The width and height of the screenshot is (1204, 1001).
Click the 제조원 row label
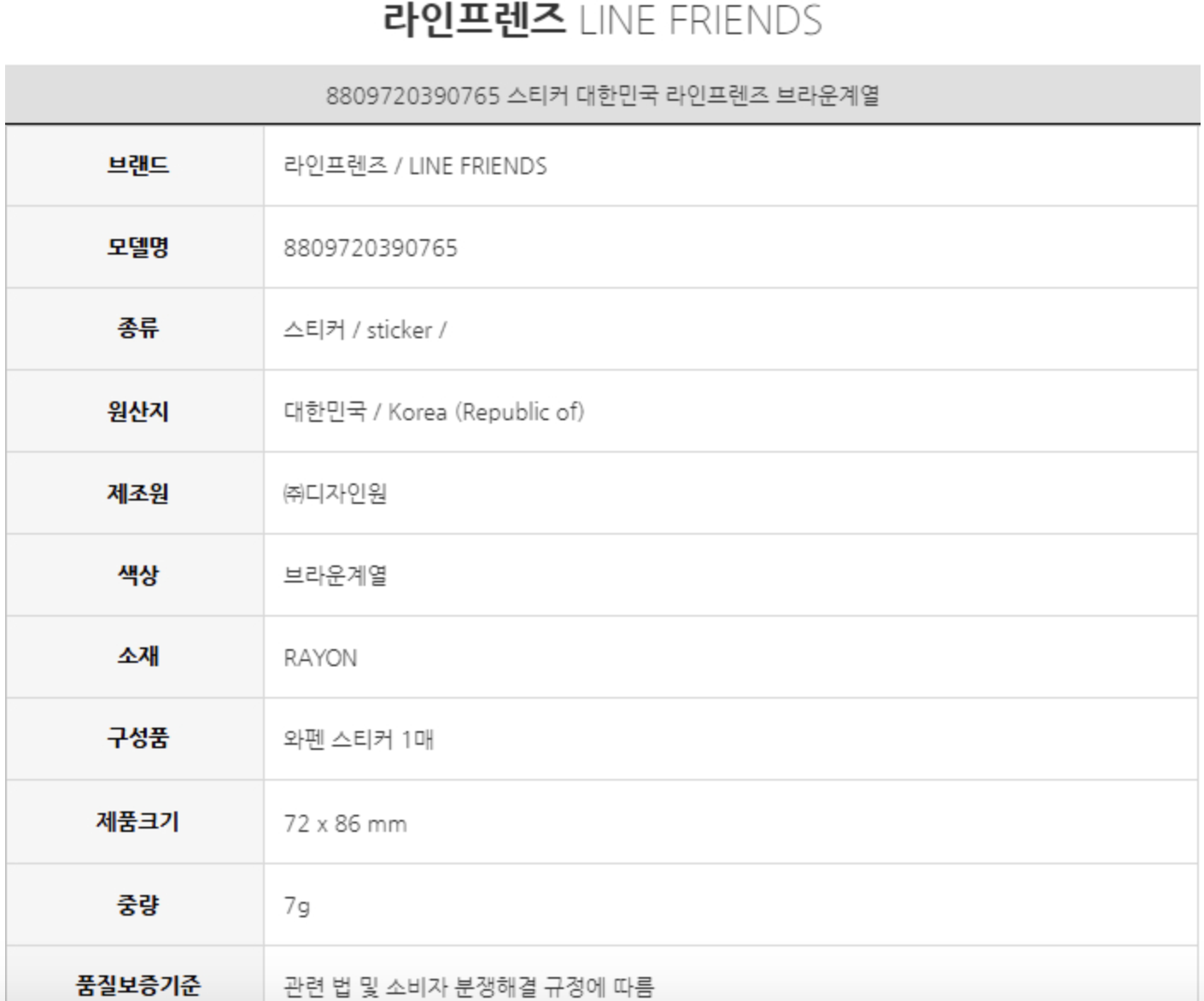pyautogui.click(x=137, y=493)
